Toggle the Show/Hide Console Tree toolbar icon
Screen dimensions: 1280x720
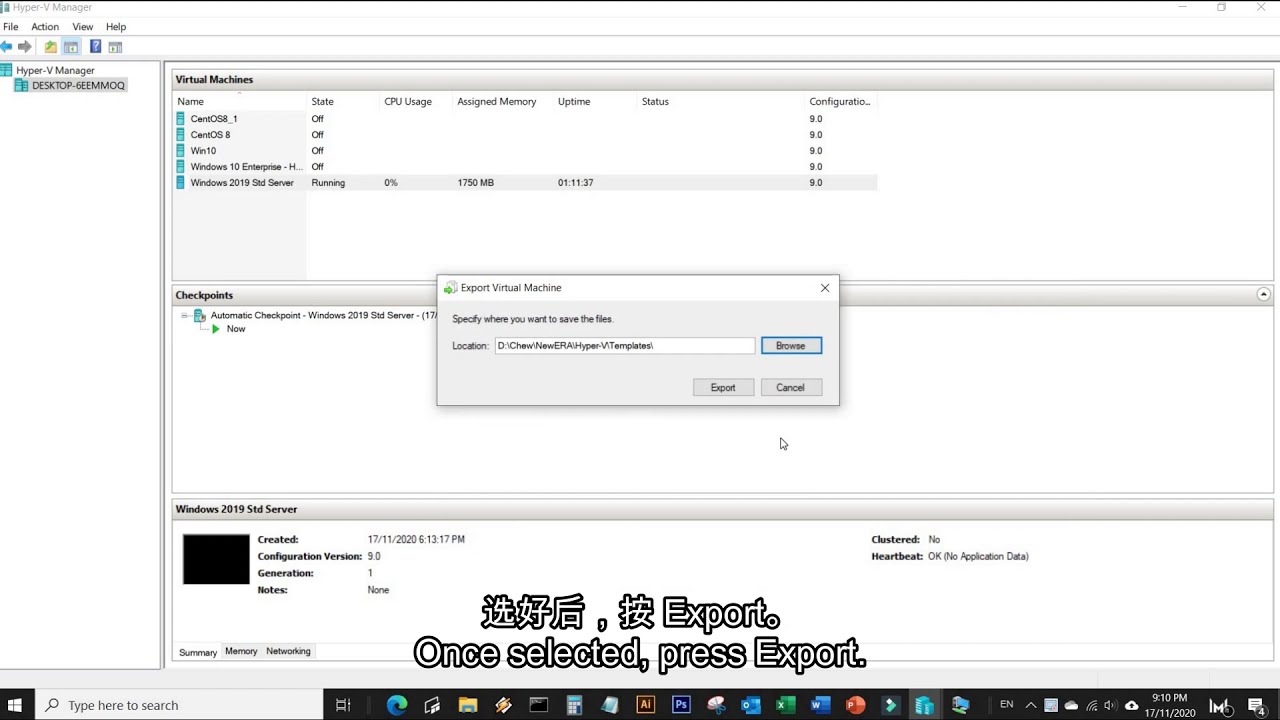tap(71, 47)
